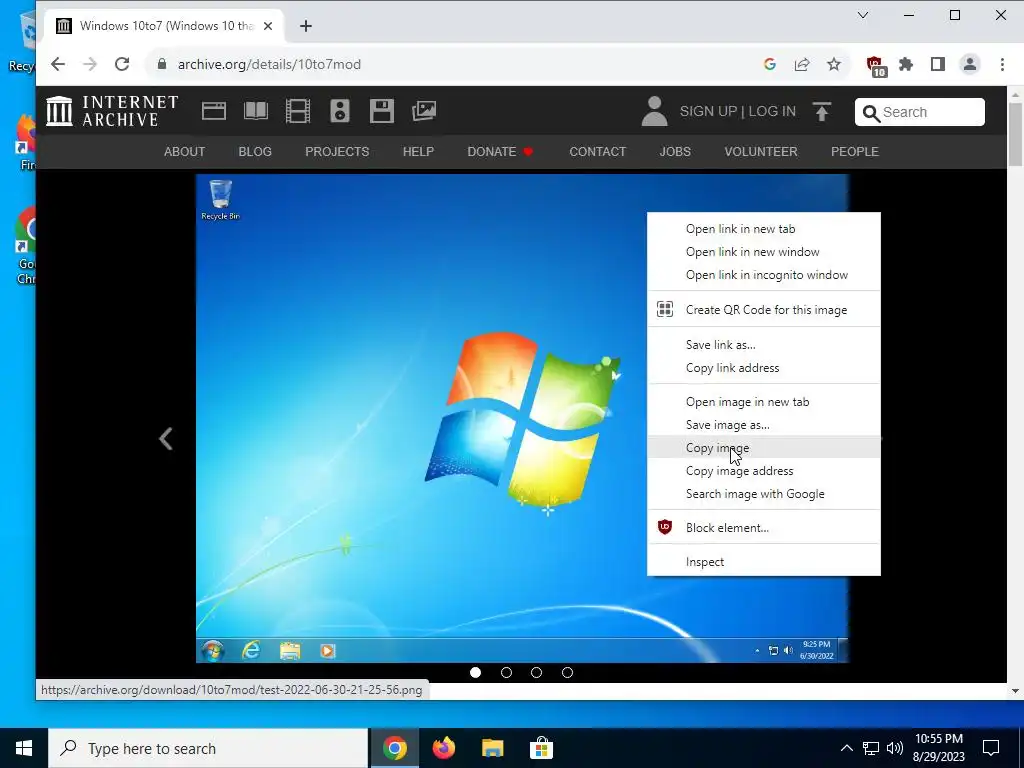The image size is (1024, 768).
Task: Open the ABOUT link
Action: (184, 152)
